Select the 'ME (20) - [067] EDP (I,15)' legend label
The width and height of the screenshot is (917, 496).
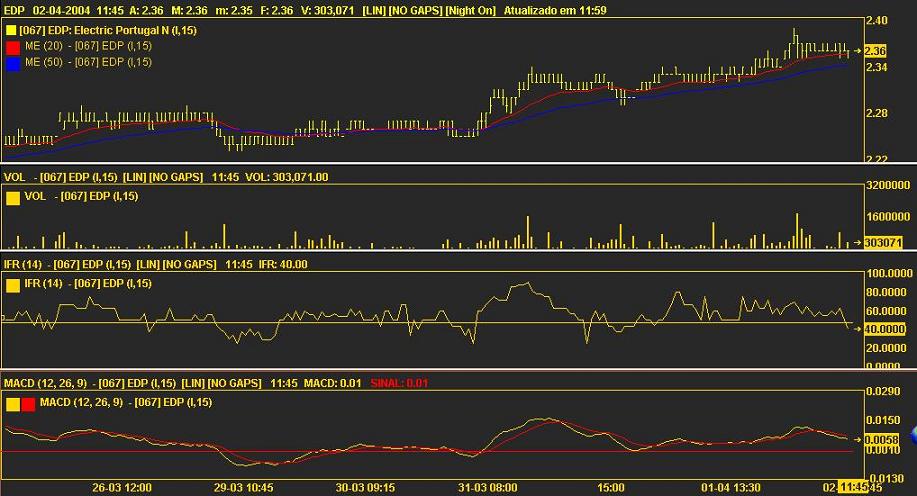tap(88, 46)
